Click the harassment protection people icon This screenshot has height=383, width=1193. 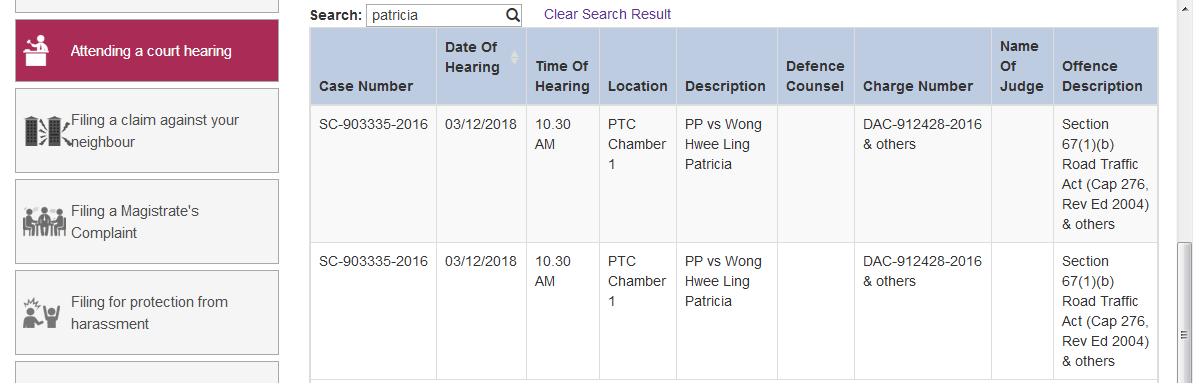click(x=41, y=313)
